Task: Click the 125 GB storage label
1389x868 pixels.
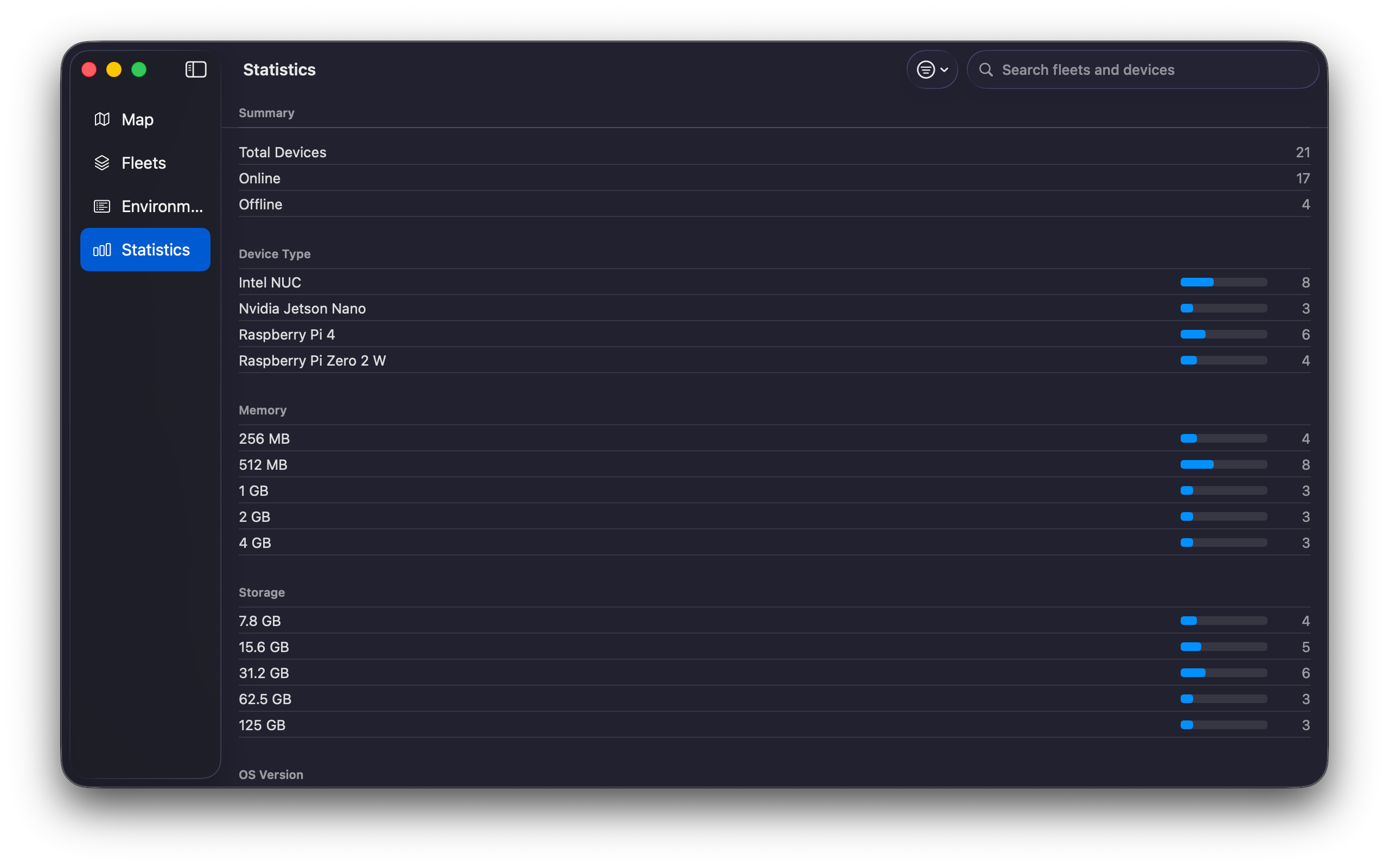Action: pyautogui.click(x=262, y=725)
